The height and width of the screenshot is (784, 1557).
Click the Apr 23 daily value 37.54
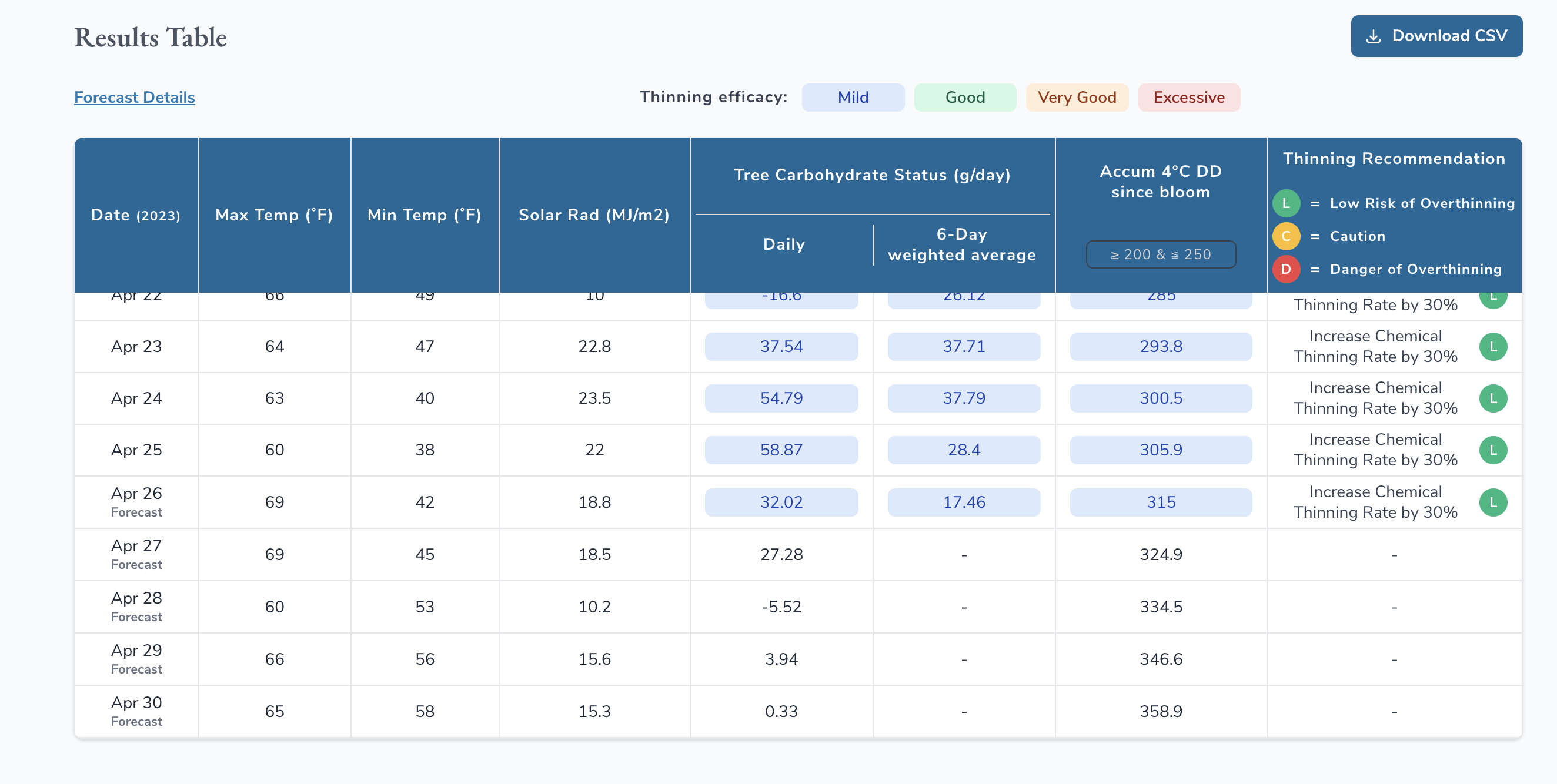781,347
